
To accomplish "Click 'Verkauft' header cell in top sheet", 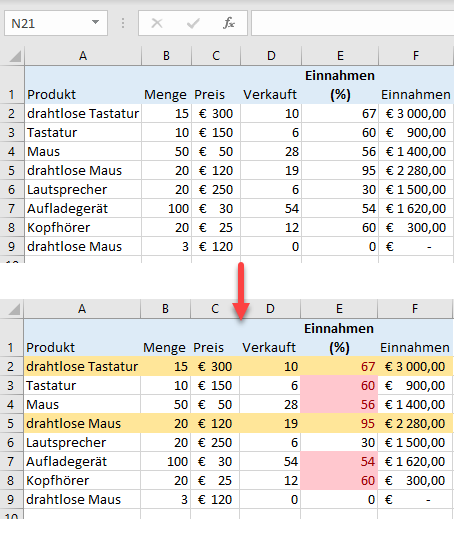I will (x=271, y=85).
